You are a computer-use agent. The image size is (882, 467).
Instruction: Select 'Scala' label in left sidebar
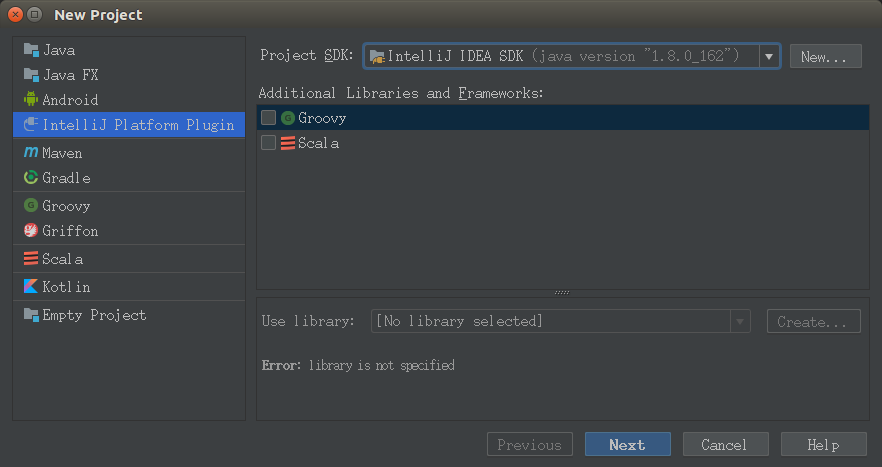(x=62, y=259)
